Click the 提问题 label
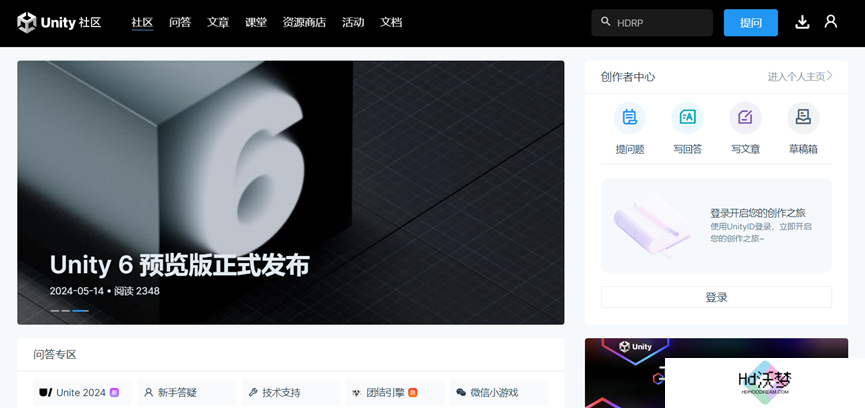 click(630, 149)
